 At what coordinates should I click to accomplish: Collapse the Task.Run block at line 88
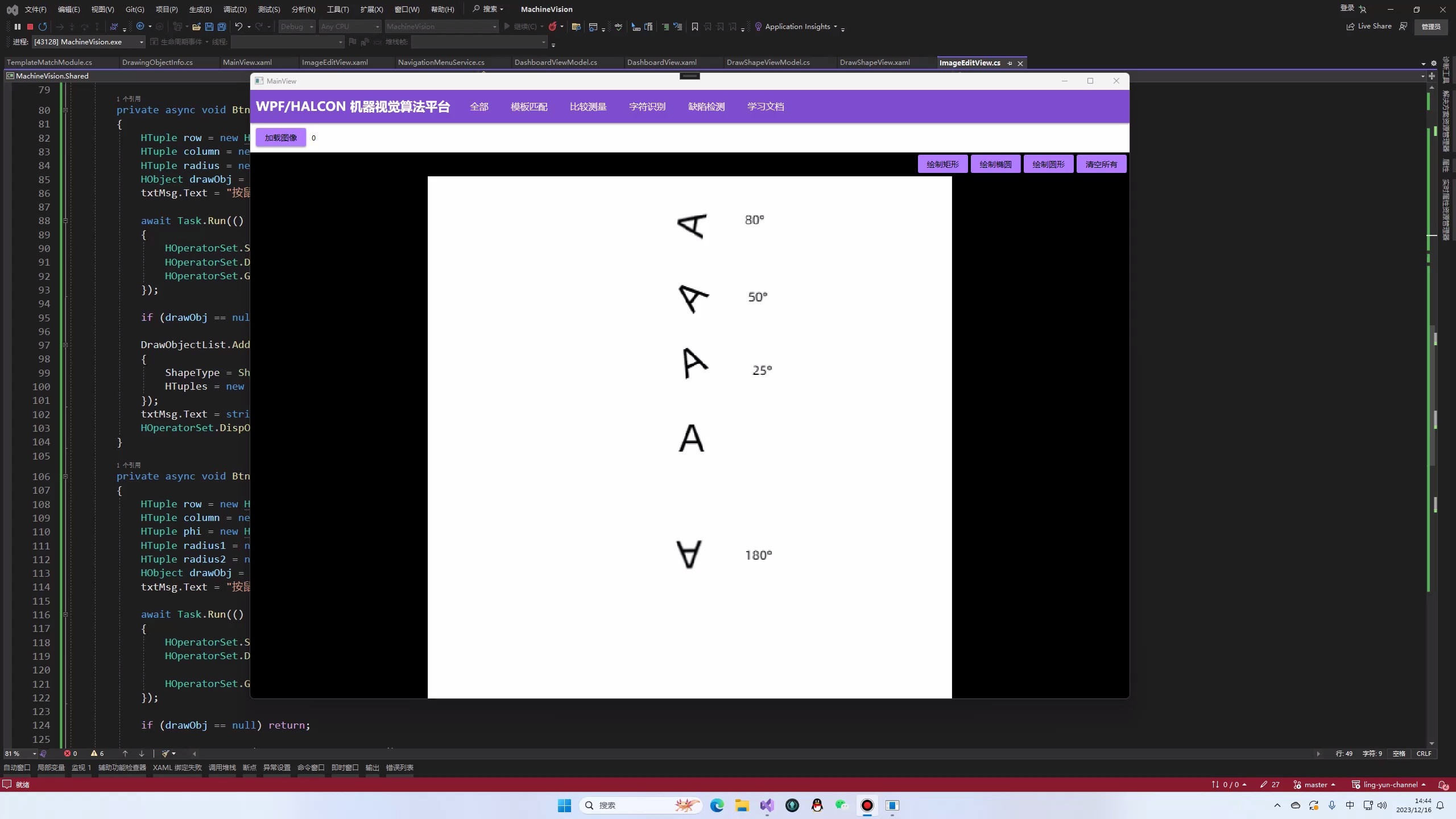click(x=65, y=221)
